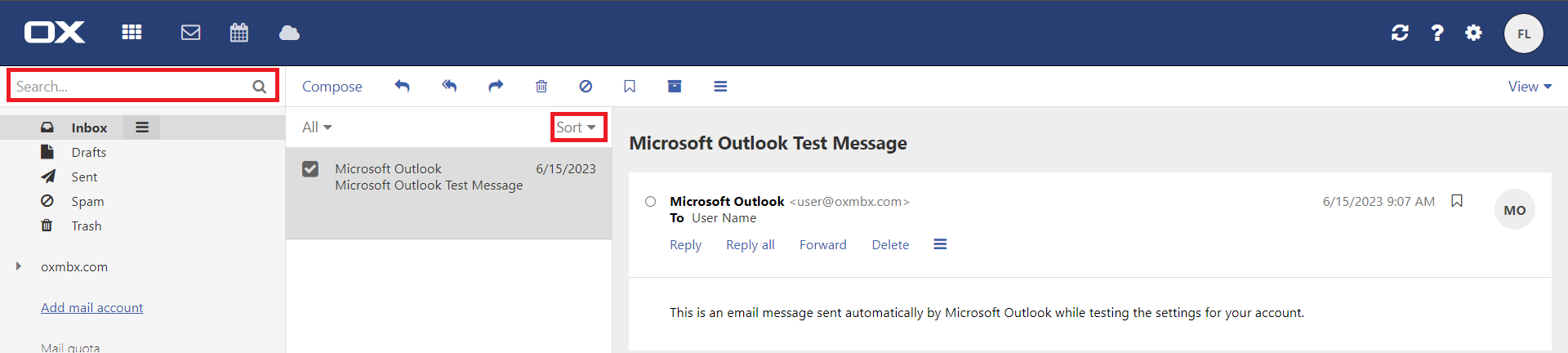Toggle read status circle beside sender
Screen dimensions: 1568x353
(650, 202)
